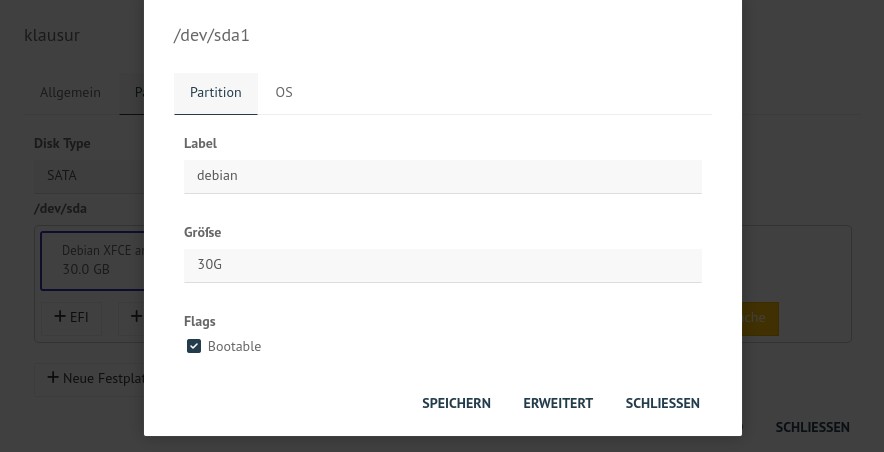This screenshot has width=884, height=452.
Task: Add a disk with Neue Festplatte button
Action: (x=89, y=378)
